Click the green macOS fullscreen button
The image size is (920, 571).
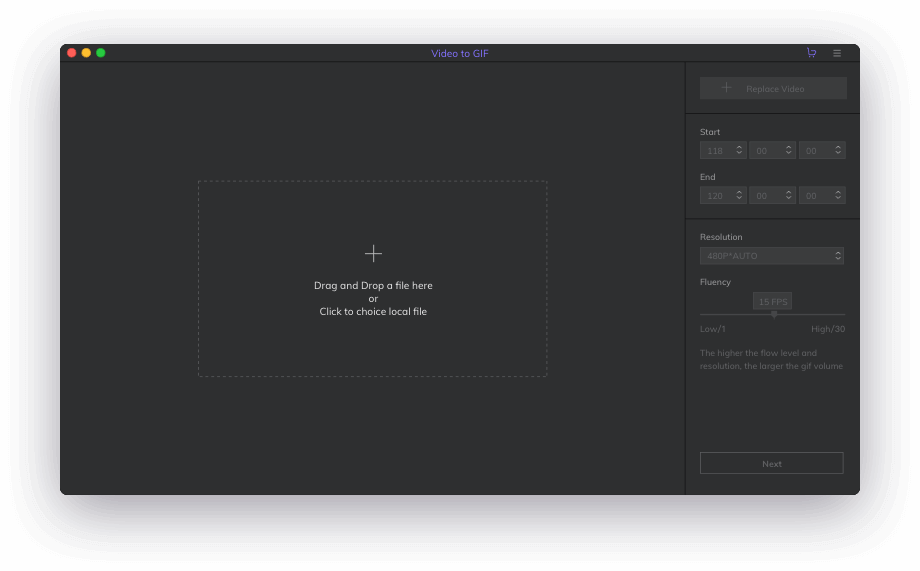pos(100,53)
